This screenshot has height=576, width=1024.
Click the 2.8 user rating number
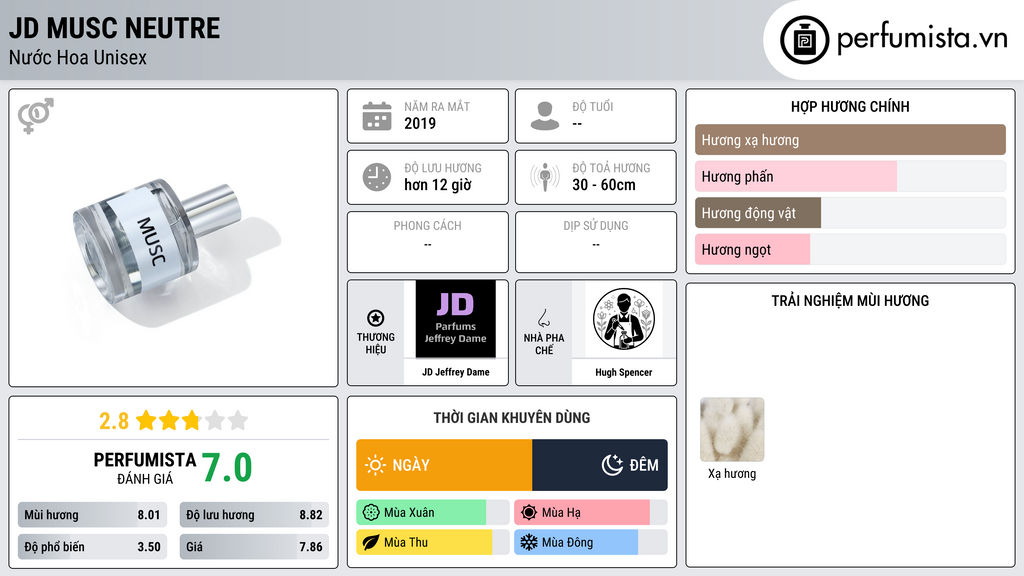[114, 421]
